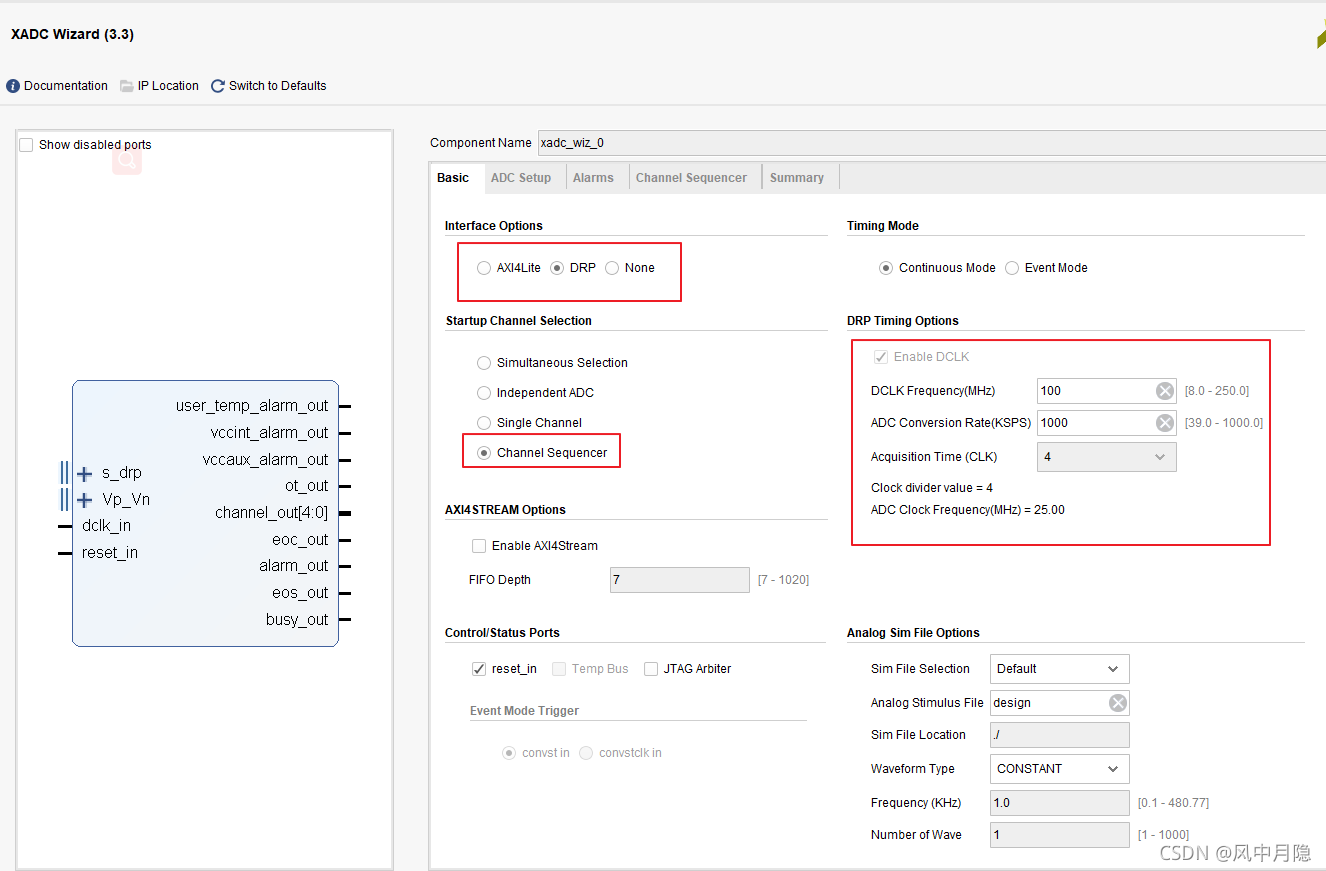Image resolution: width=1326 pixels, height=871 pixels.
Task: Click the ADC Clock Frequency text
Action: [968, 510]
